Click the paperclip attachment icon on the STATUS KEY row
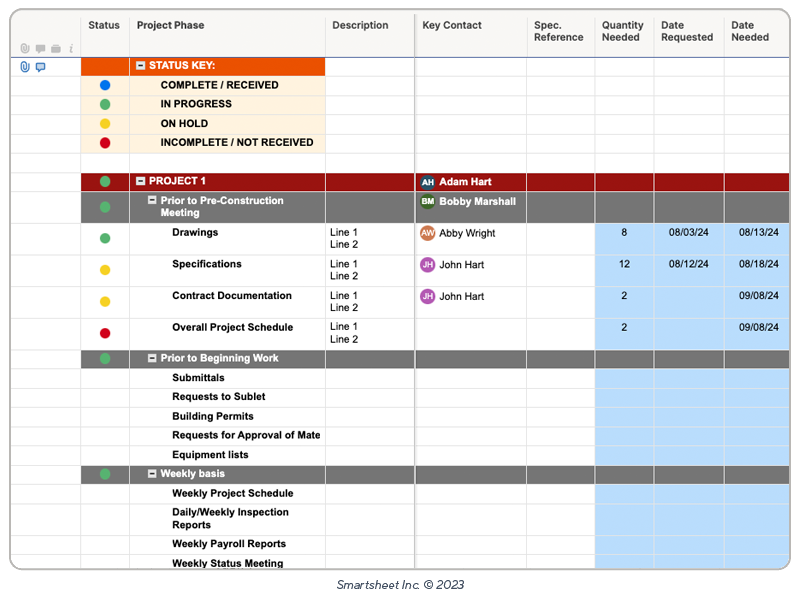 [23, 67]
